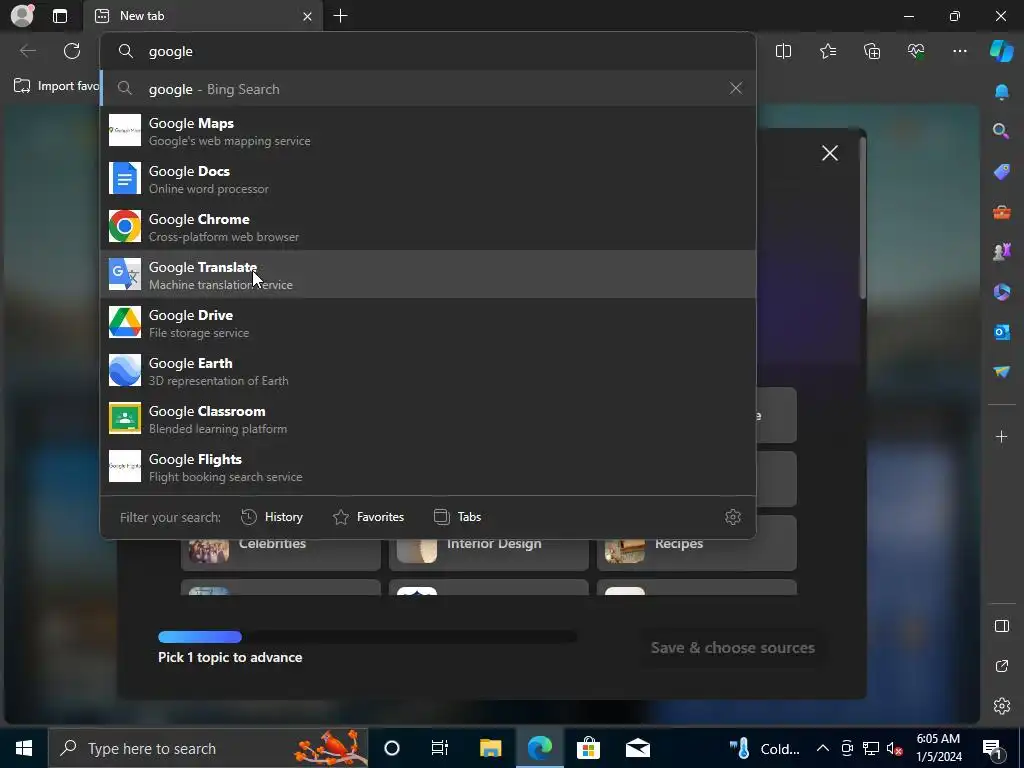This screenshot has height=768, width=1024.
Task: Choose Google Classroom suggestion
Action: click(x=428, y=419)
